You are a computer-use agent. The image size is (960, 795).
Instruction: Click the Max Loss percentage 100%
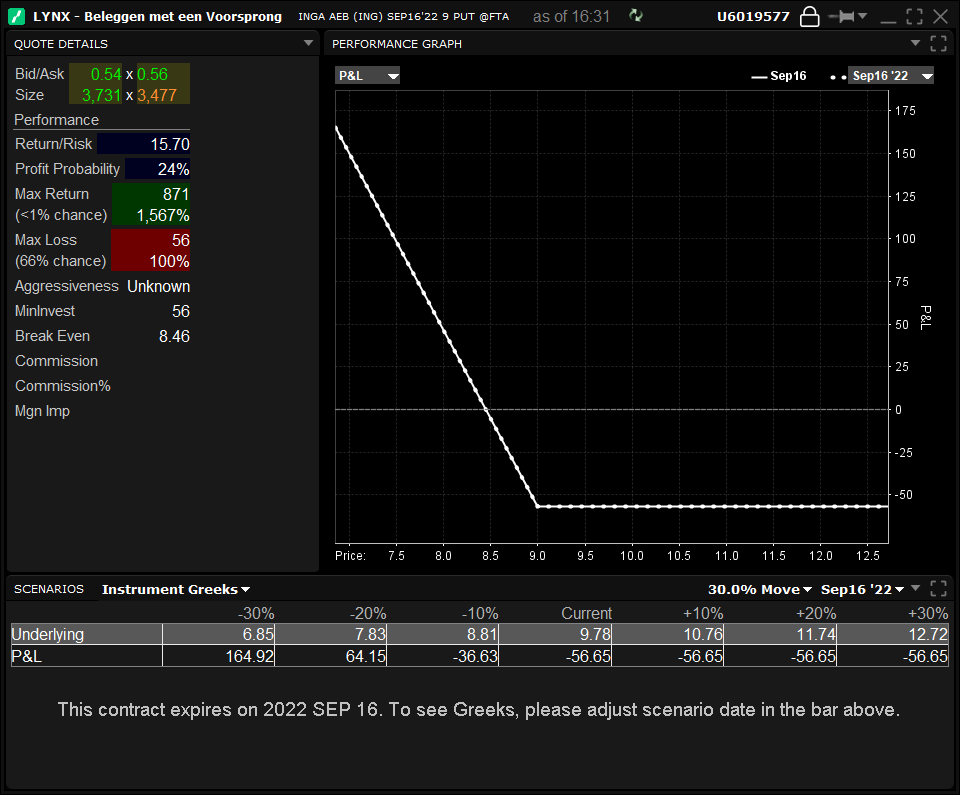[170, 262]
